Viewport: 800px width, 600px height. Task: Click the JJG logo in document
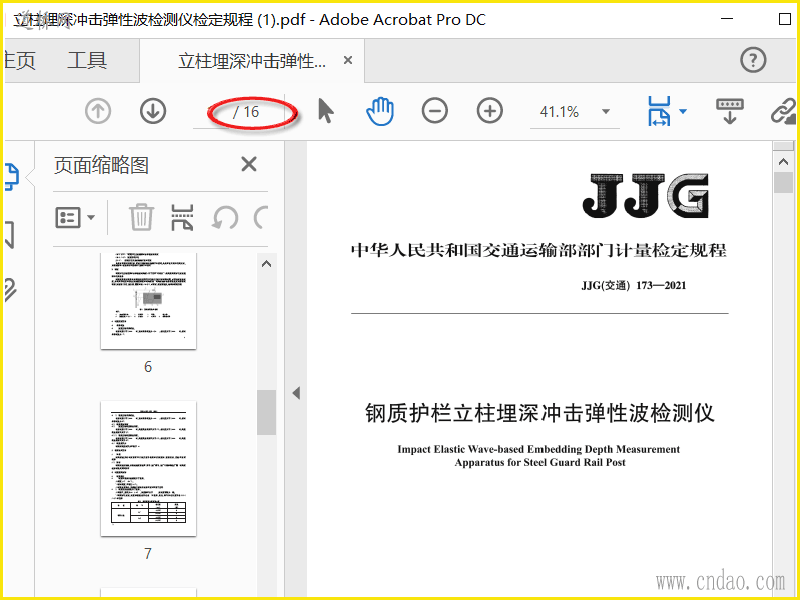(645, 195)
